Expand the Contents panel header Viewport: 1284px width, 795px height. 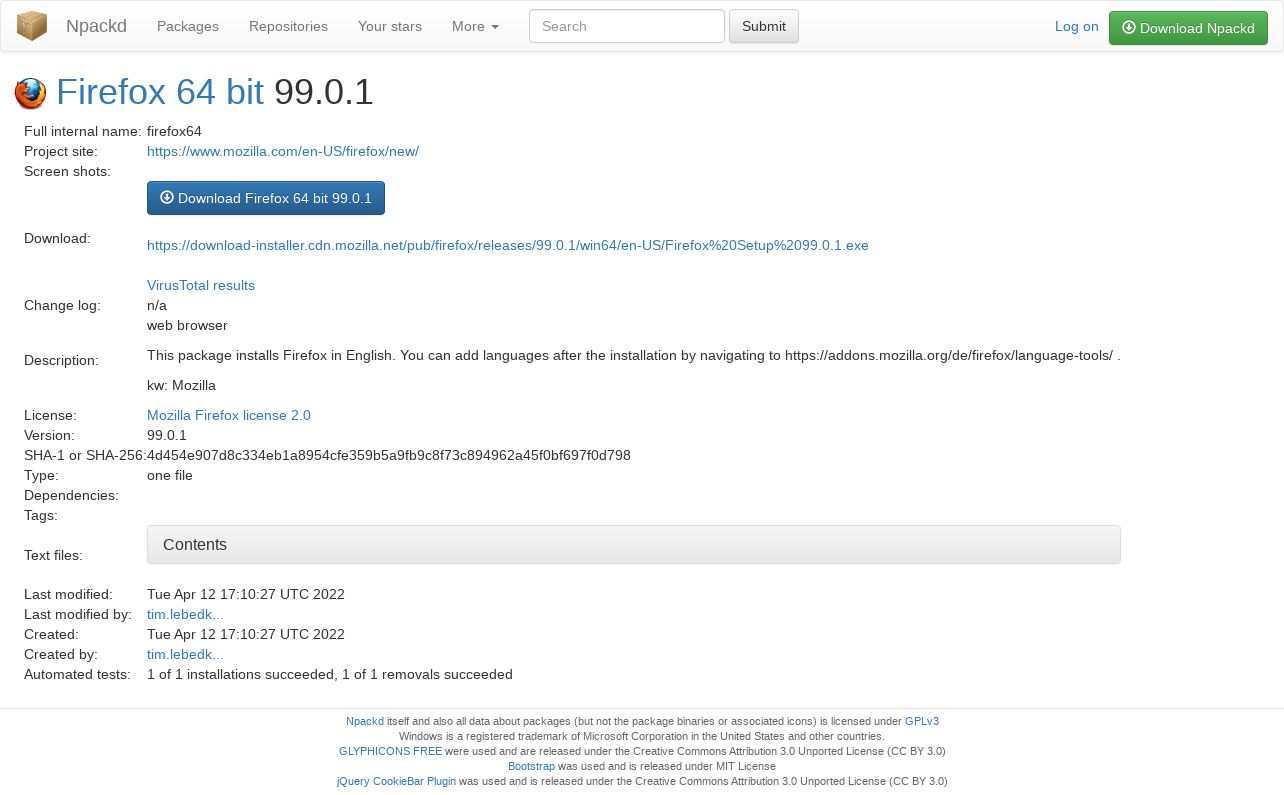tap(634, 545)
